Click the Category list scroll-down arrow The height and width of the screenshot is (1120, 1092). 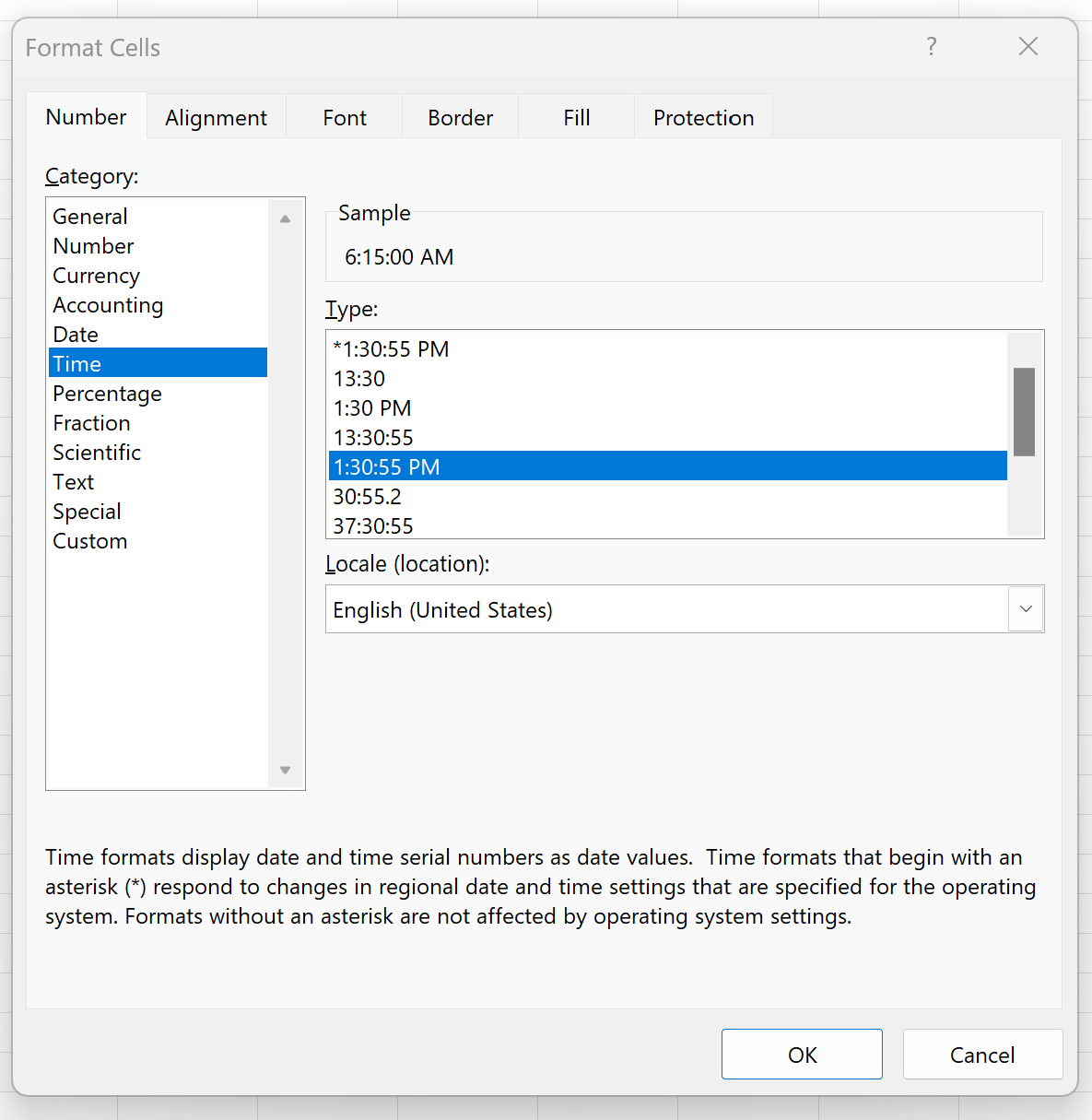pos(285,769)
